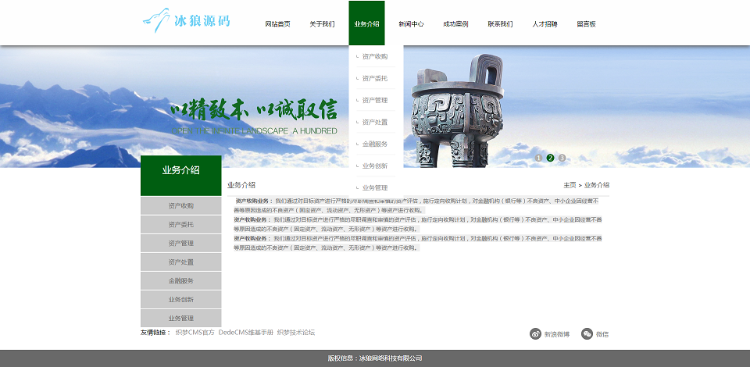Open 人才招聘 in the top navigation
Image resolution: width=750 pixels, height=367 pixels.
(545, 24)
